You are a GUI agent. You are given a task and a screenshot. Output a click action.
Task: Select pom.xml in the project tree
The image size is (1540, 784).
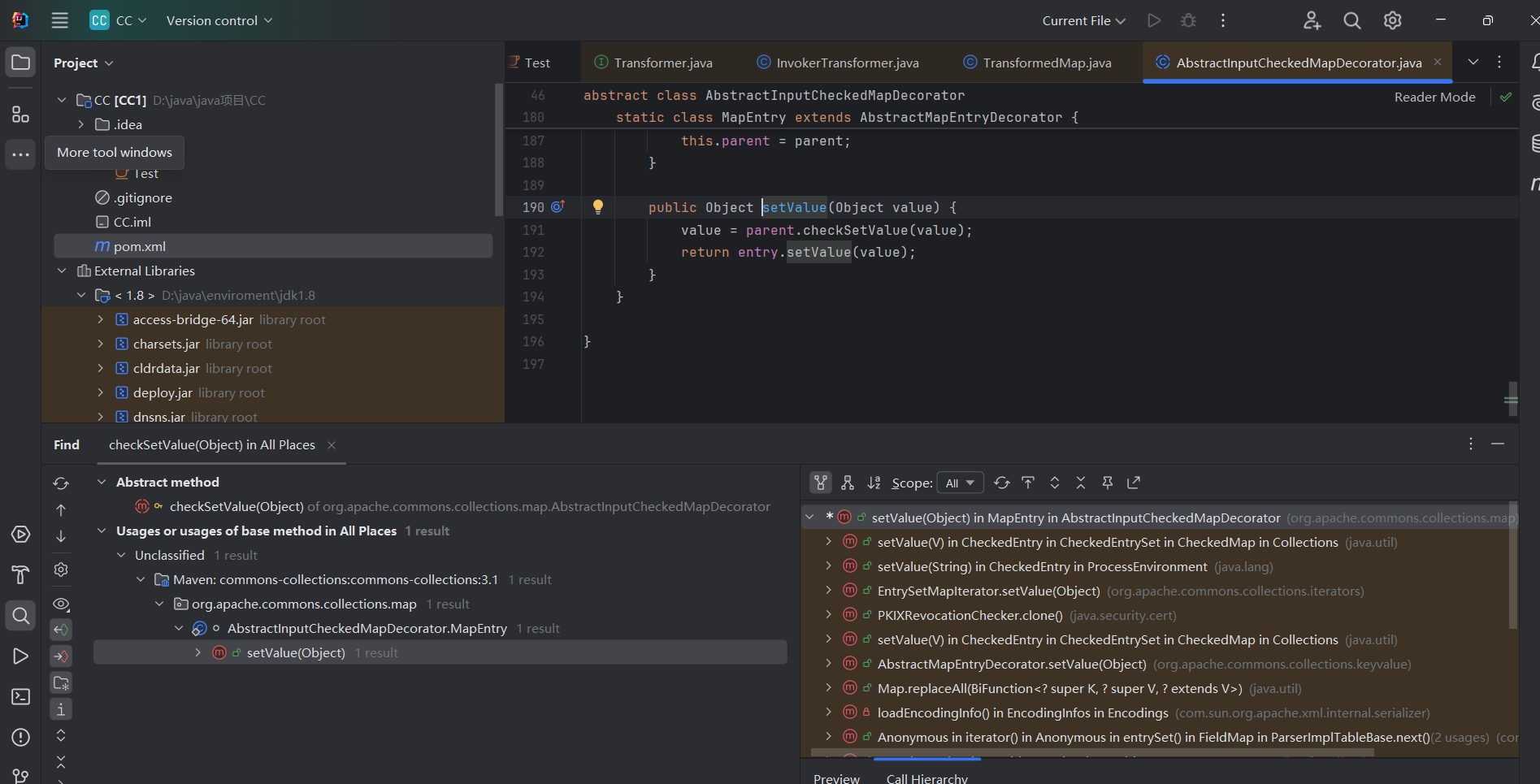coord(140,246)
